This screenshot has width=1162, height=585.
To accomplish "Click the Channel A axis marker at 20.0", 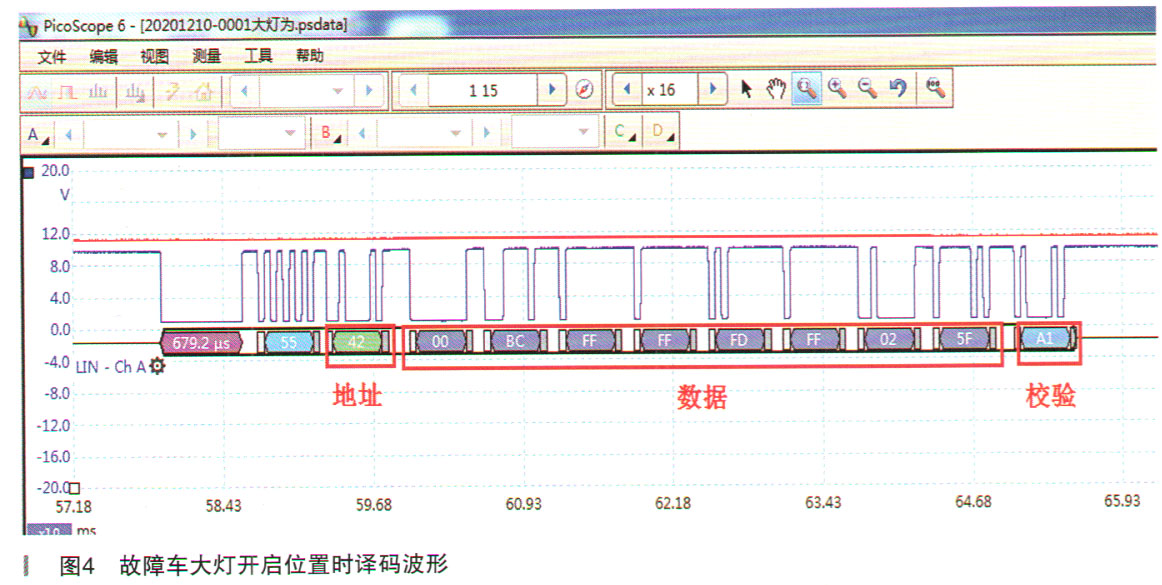I will [30, 173].
